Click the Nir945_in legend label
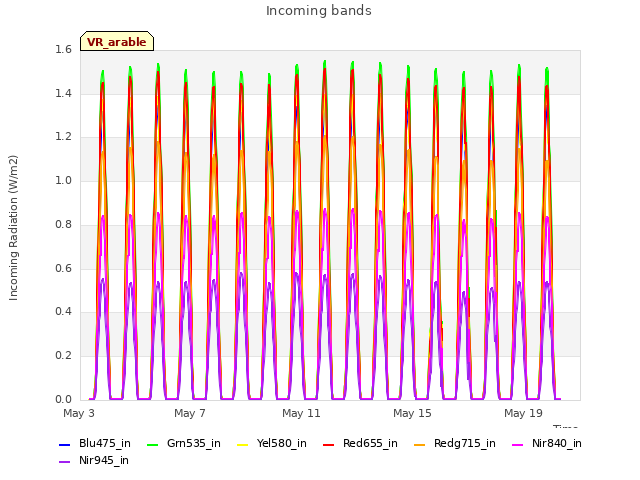 (104, 460)
